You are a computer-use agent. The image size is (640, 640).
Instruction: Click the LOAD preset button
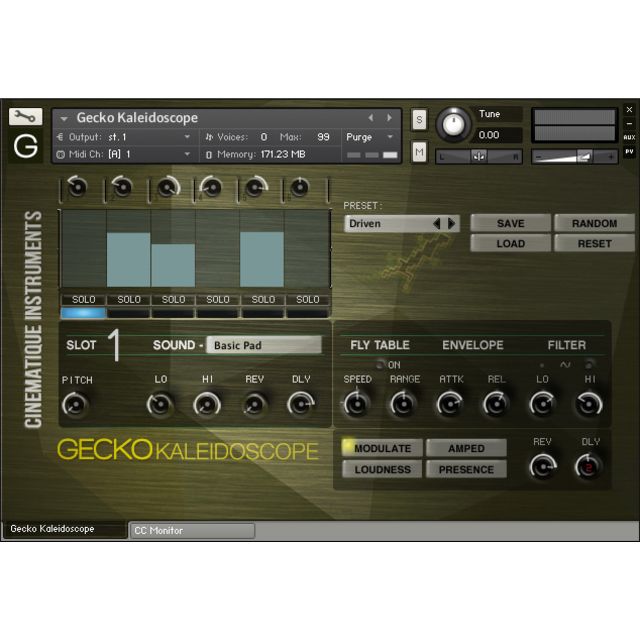click(510, 244)
